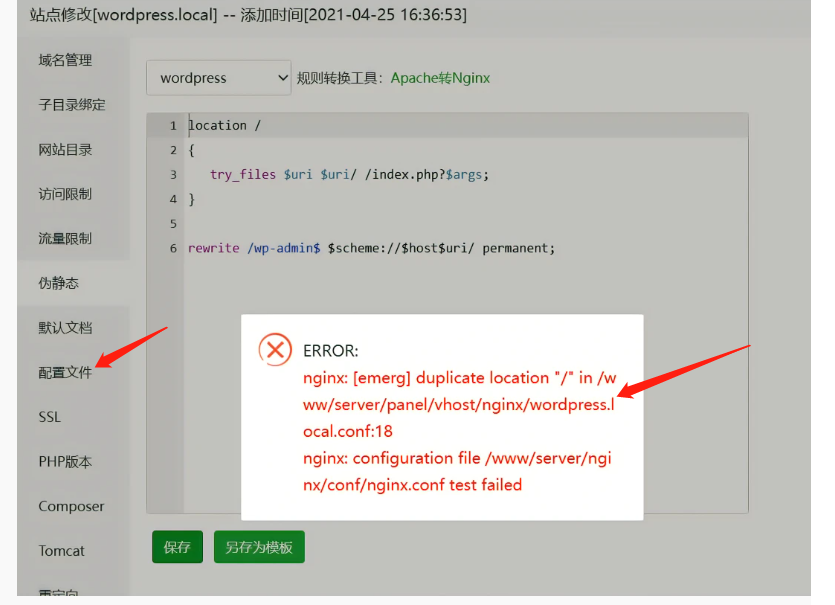Open the Composer tab
Screen dimensions: 835x605
pyautogui.click(x=71, y=506)
